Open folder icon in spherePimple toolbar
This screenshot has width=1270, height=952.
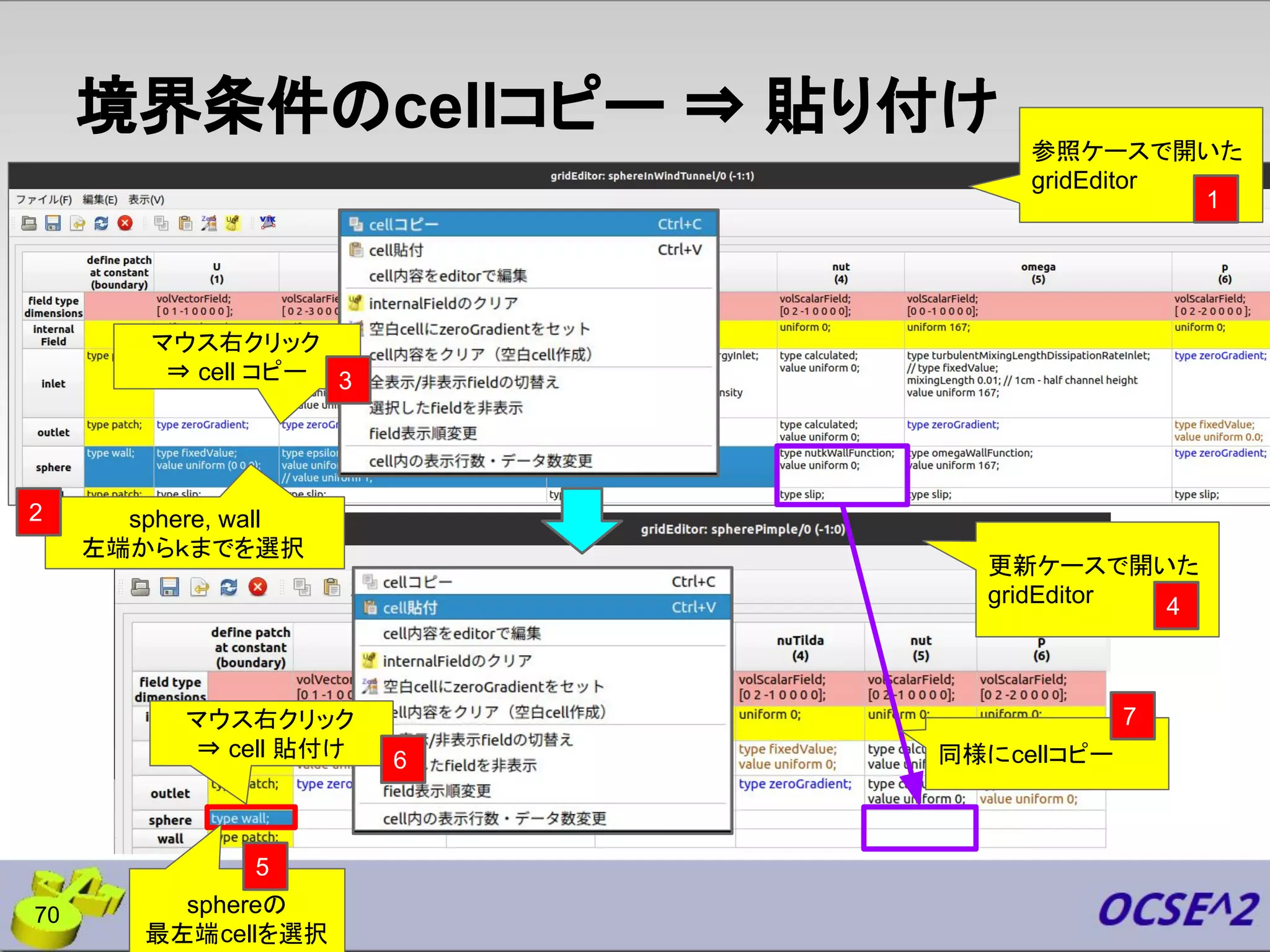pos(140,587)
